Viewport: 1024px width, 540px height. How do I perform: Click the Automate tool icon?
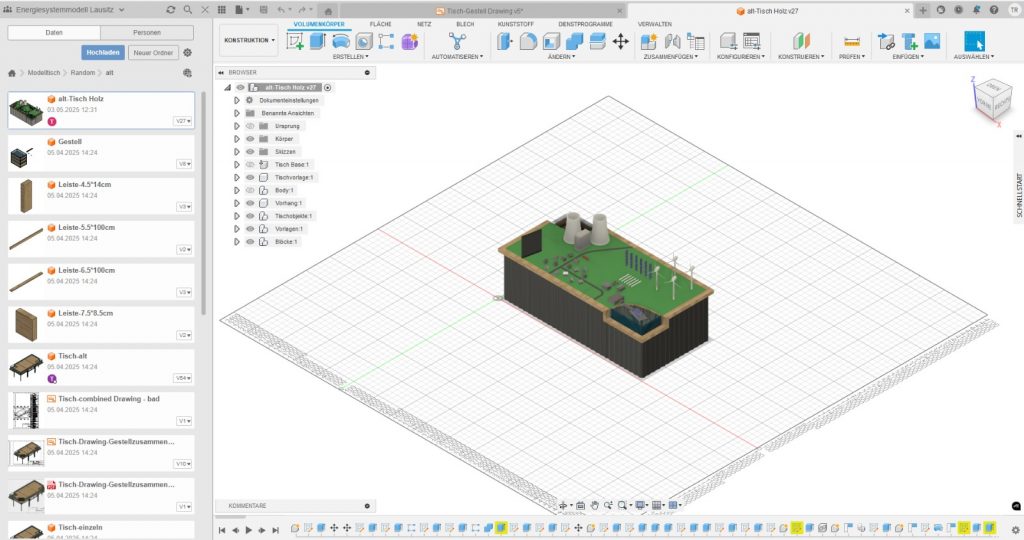coord(457,41)
